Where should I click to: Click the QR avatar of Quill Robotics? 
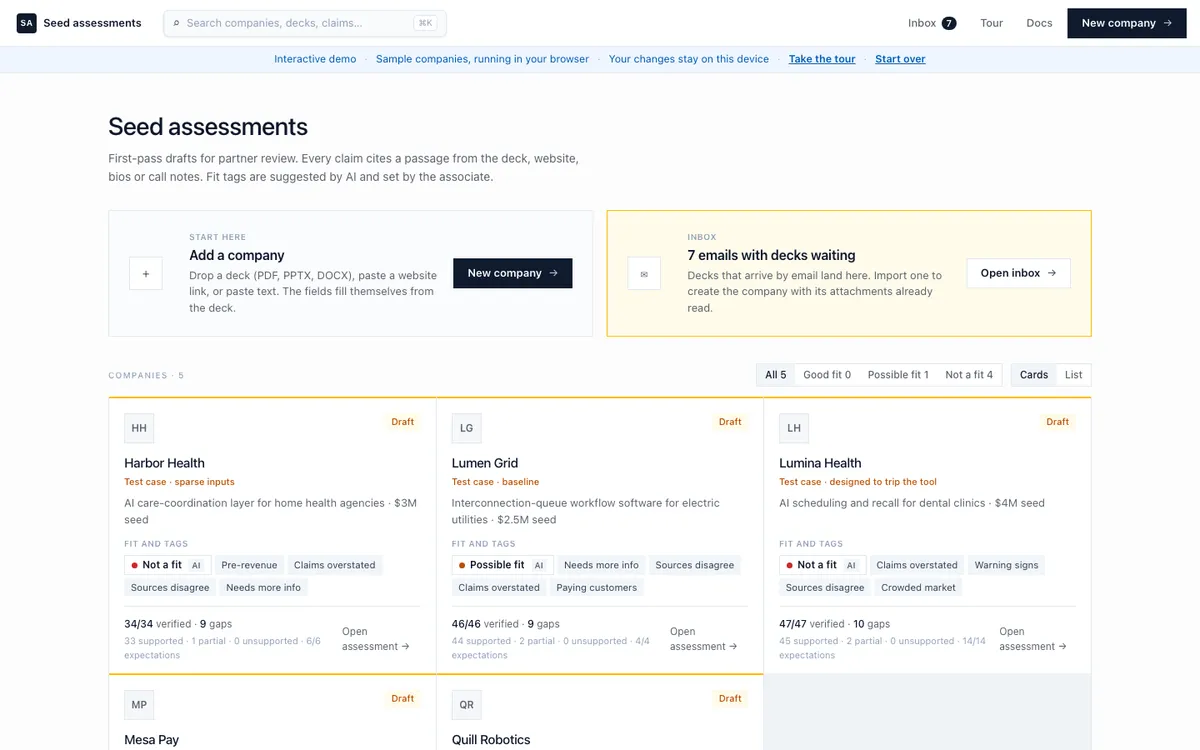pyautogui.click(x=466, y=705)
